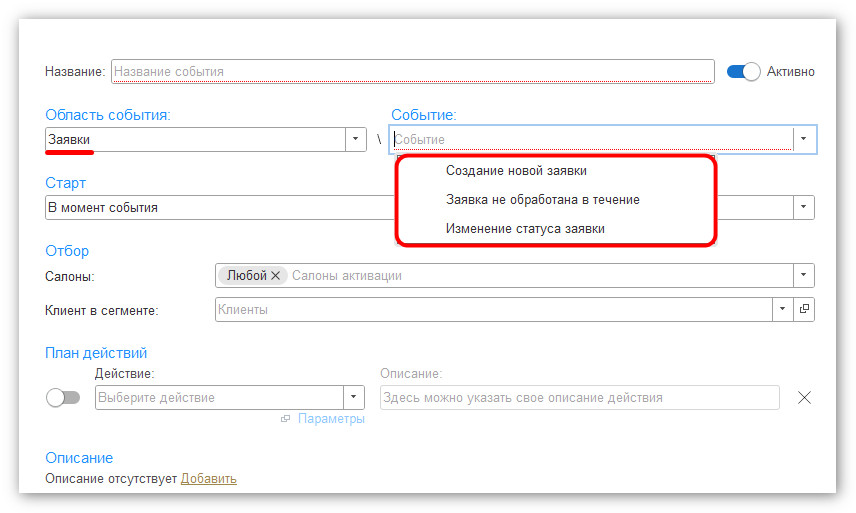Choose Изменение статуса заявки option
856x513 pixels.
[525, 229]
